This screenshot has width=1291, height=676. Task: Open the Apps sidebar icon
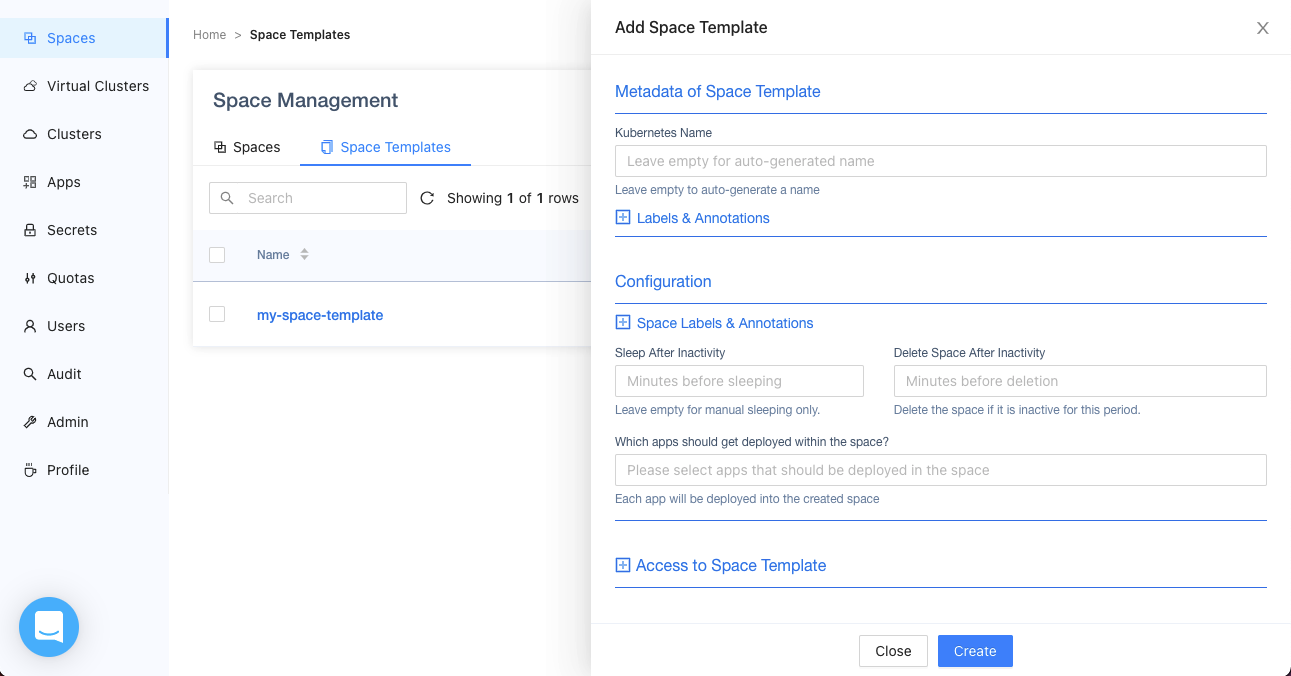pos(30,182)
